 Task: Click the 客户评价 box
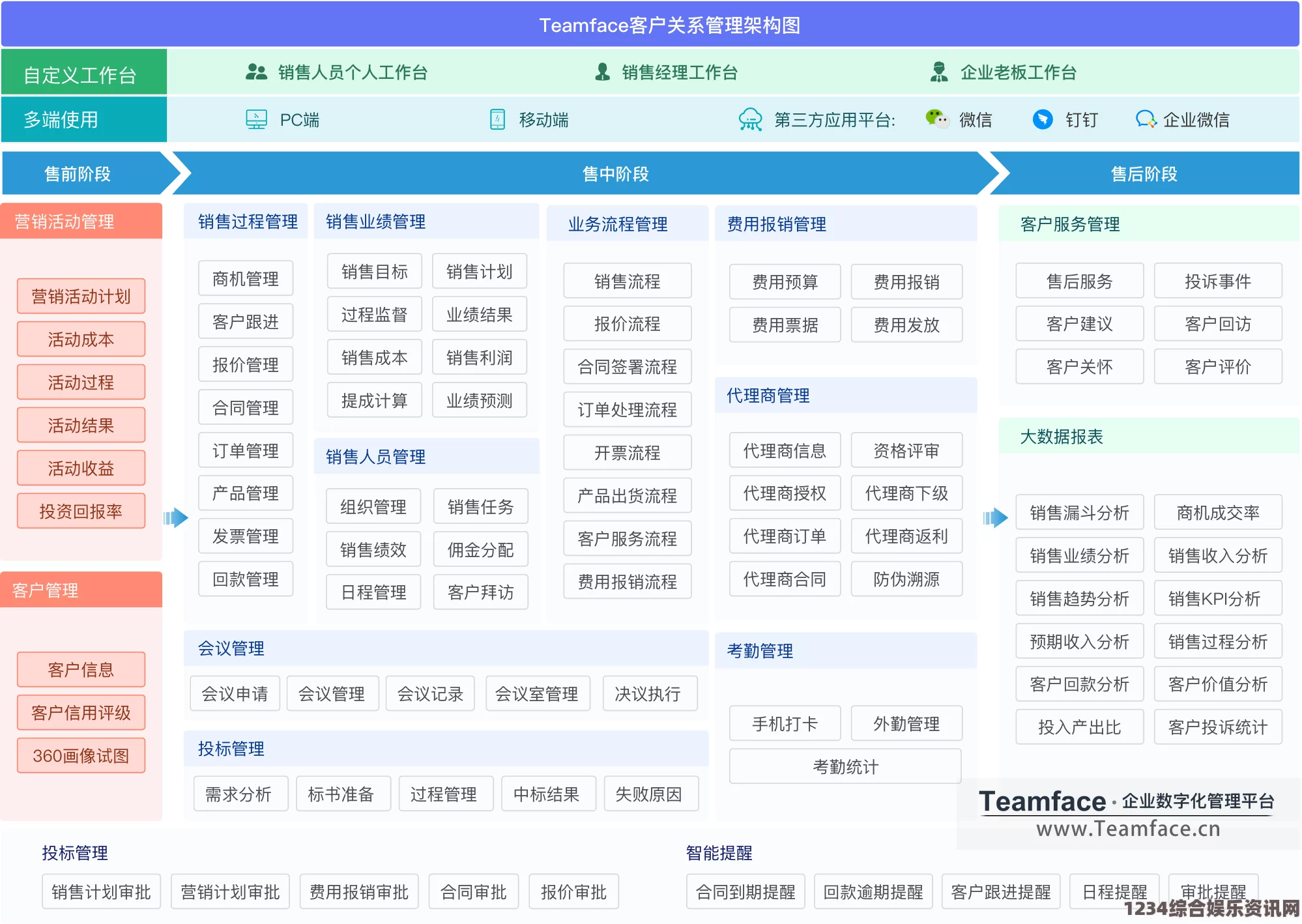point(1218,366)
